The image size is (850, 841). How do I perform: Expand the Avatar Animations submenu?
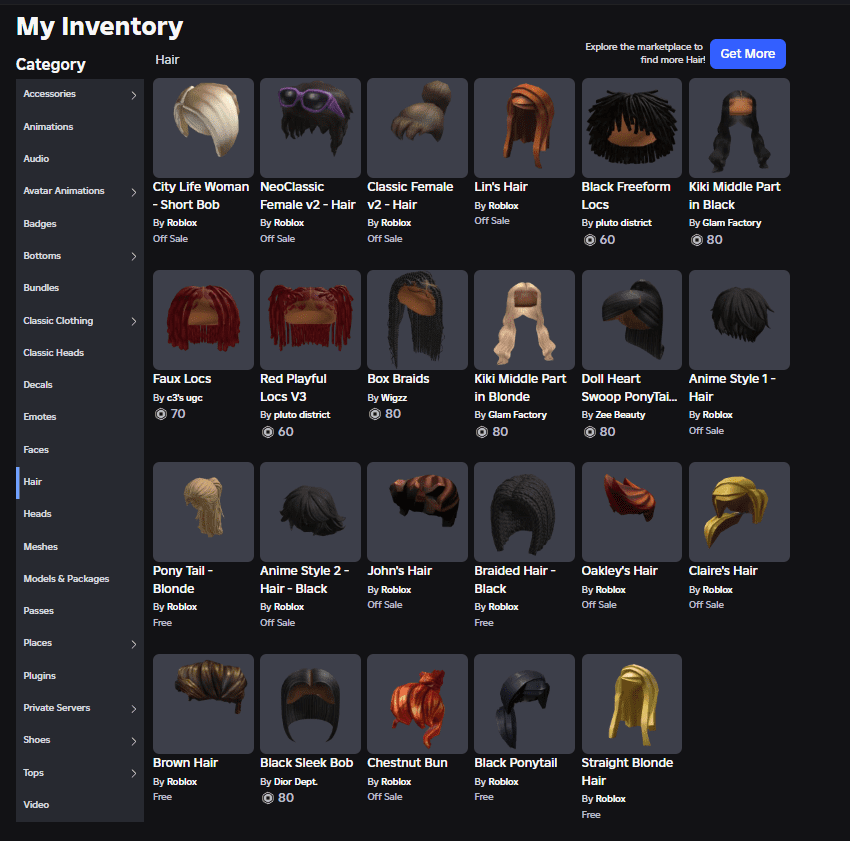[134, 192]
